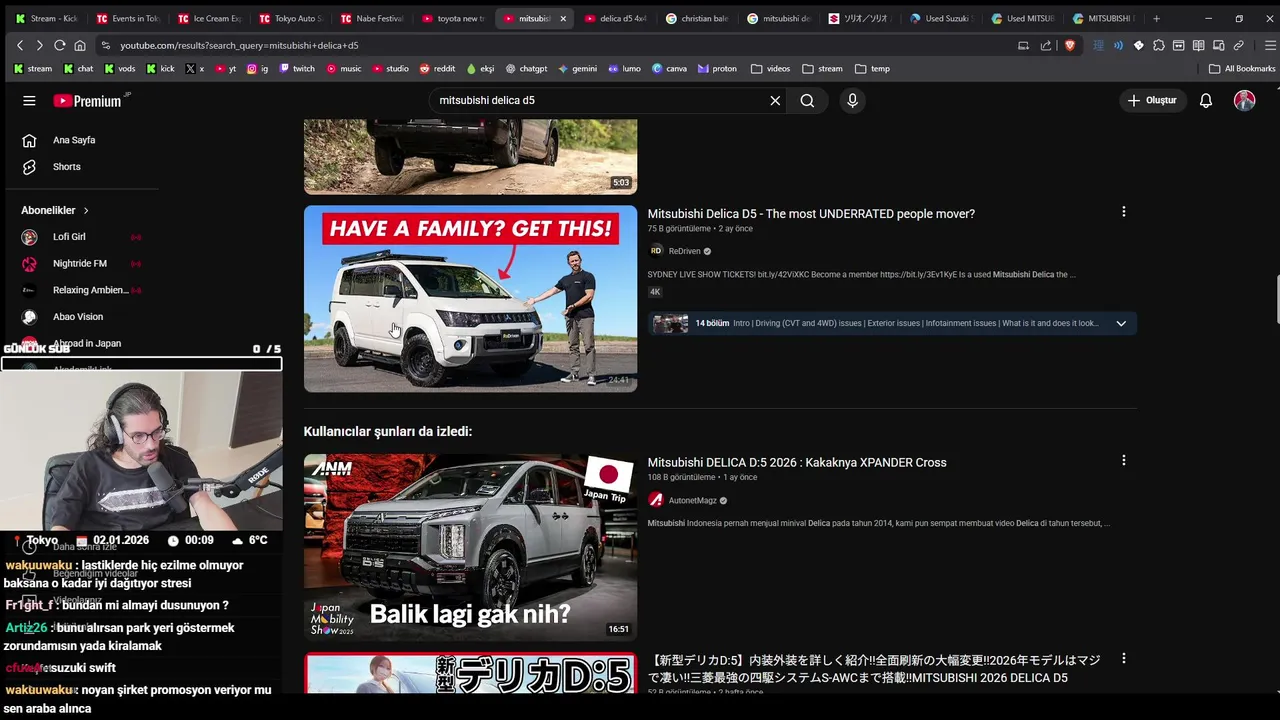Open the chatgpt bookmark

click(526, 69)
